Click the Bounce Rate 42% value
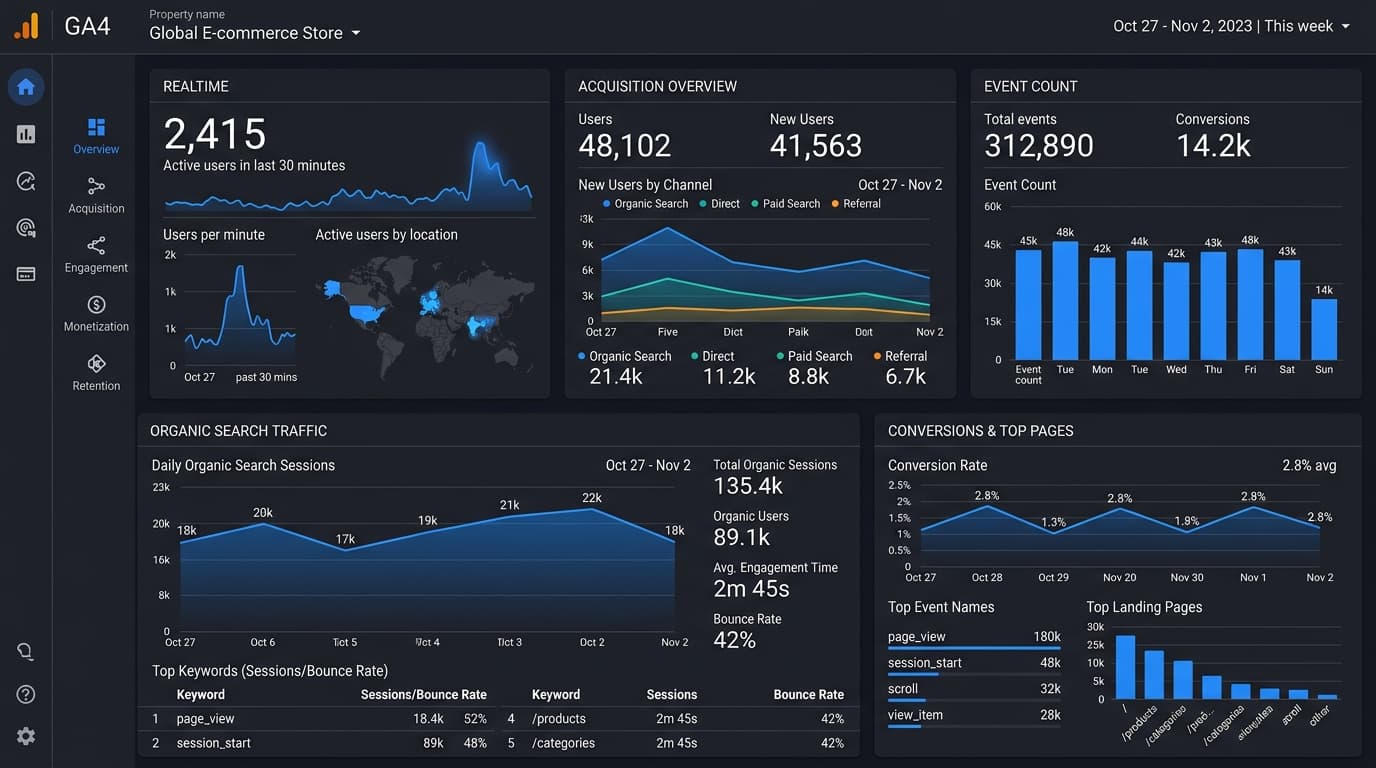 point(734,640)
